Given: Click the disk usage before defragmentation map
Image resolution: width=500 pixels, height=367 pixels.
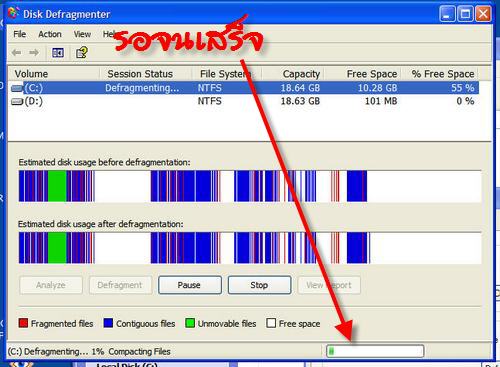Looking at the screenshot, I should [250, 186].
